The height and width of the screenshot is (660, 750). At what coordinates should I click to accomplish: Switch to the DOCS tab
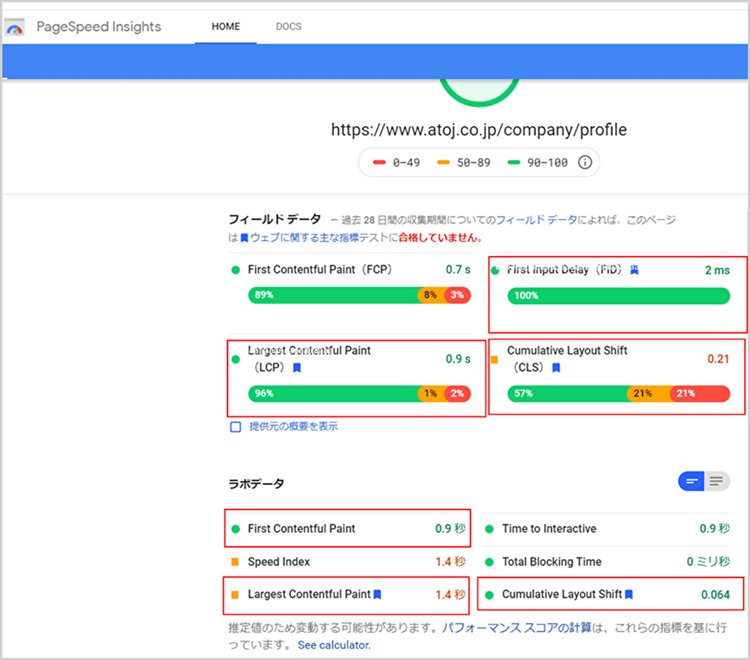[288, 27]
